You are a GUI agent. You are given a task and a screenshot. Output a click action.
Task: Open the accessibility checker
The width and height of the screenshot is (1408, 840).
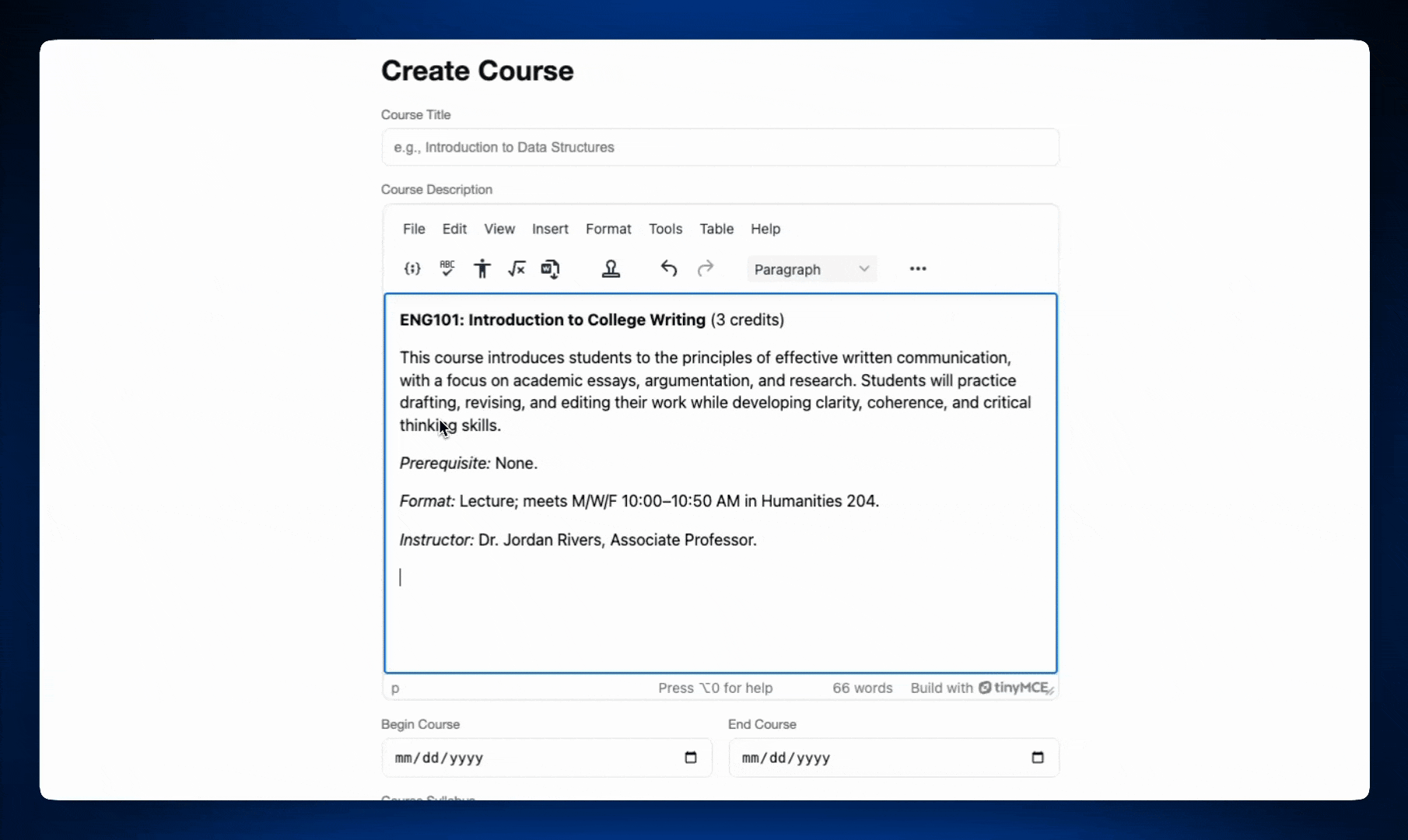click(x=482, y=268)
